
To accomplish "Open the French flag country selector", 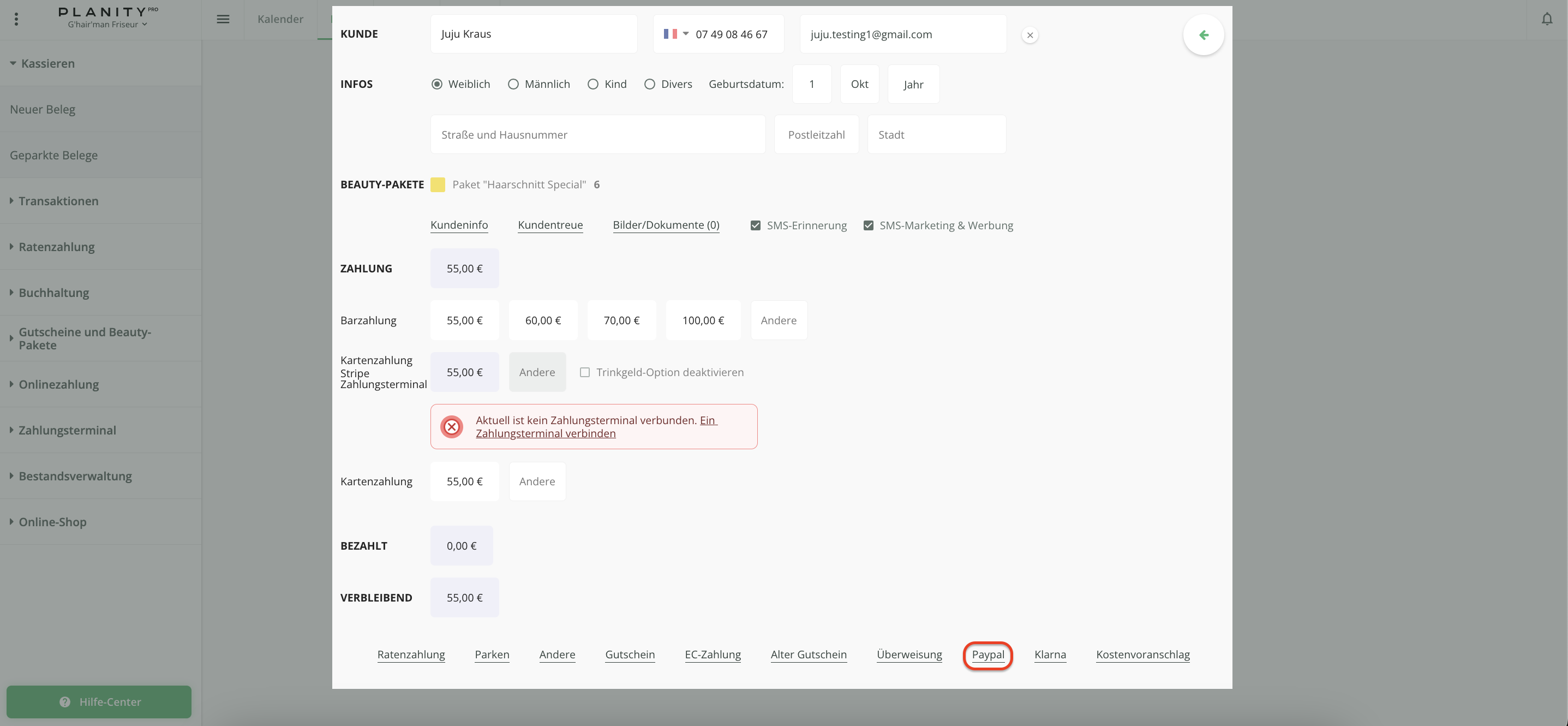I will click(675, 34).
